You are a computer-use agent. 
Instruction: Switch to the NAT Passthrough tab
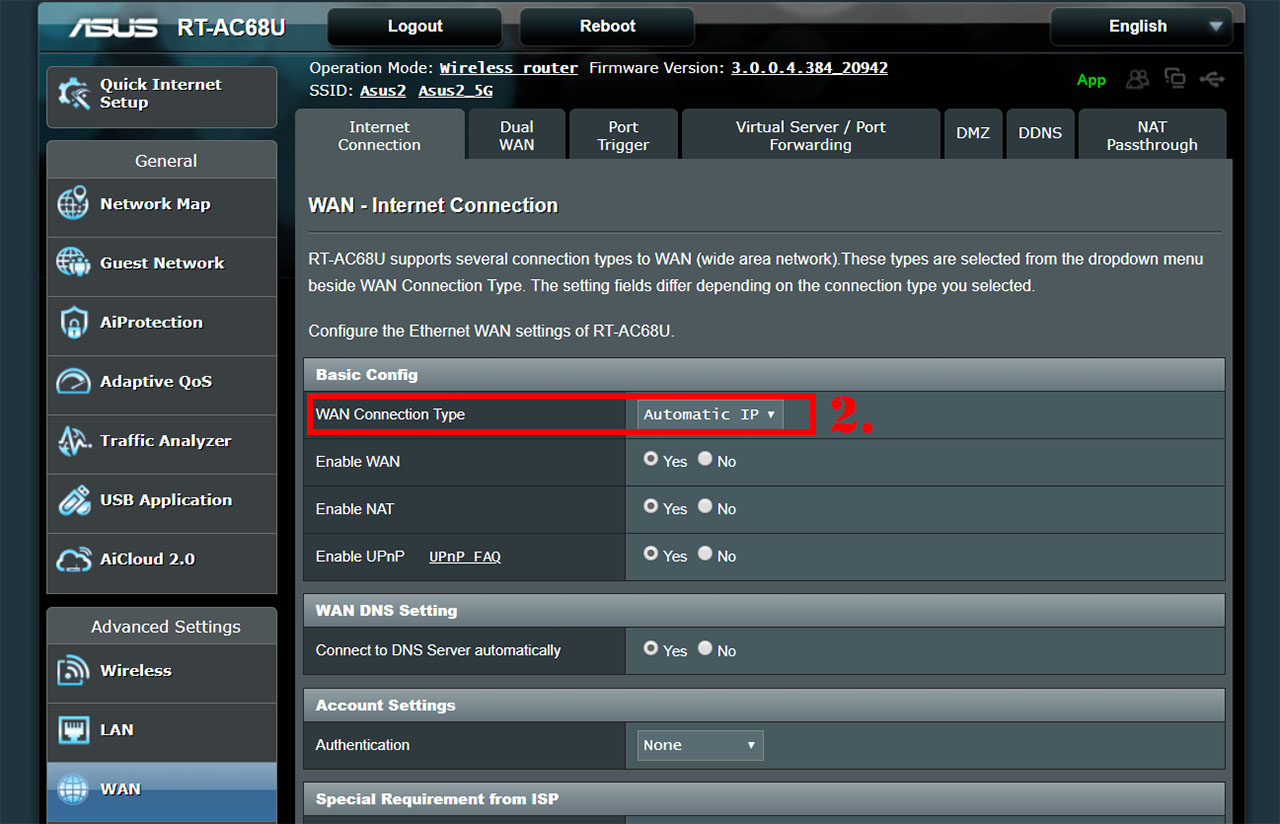[1152, 135]
